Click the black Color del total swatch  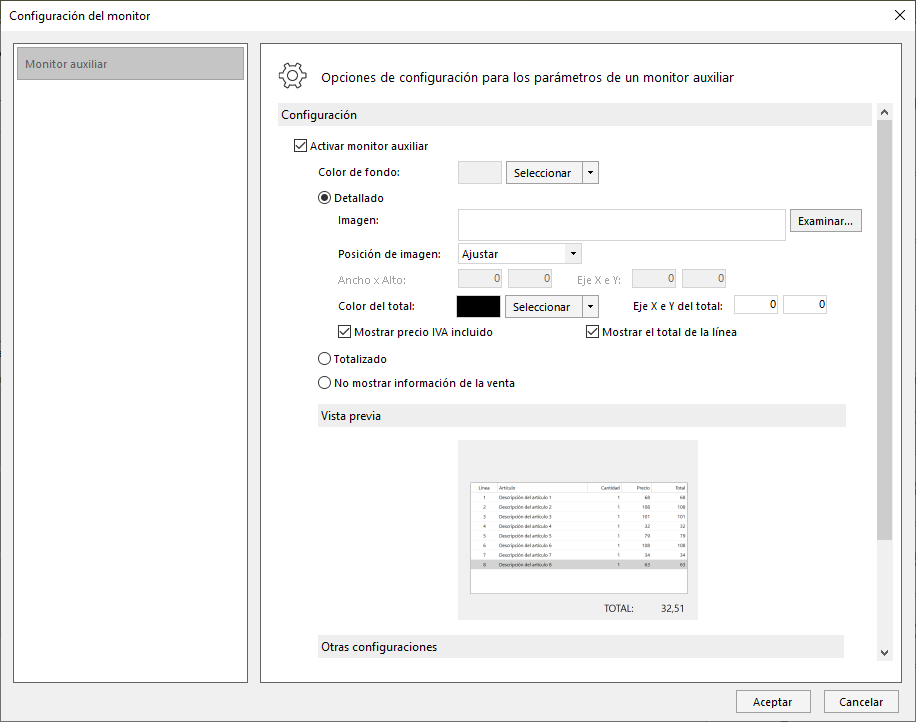[x=478, y=307]
